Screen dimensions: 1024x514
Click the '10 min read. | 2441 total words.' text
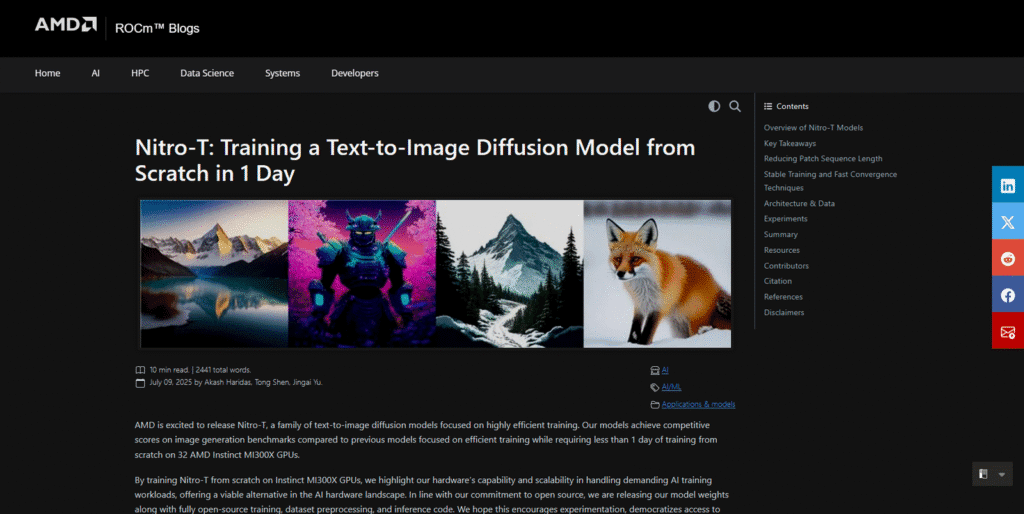(200, 370)
